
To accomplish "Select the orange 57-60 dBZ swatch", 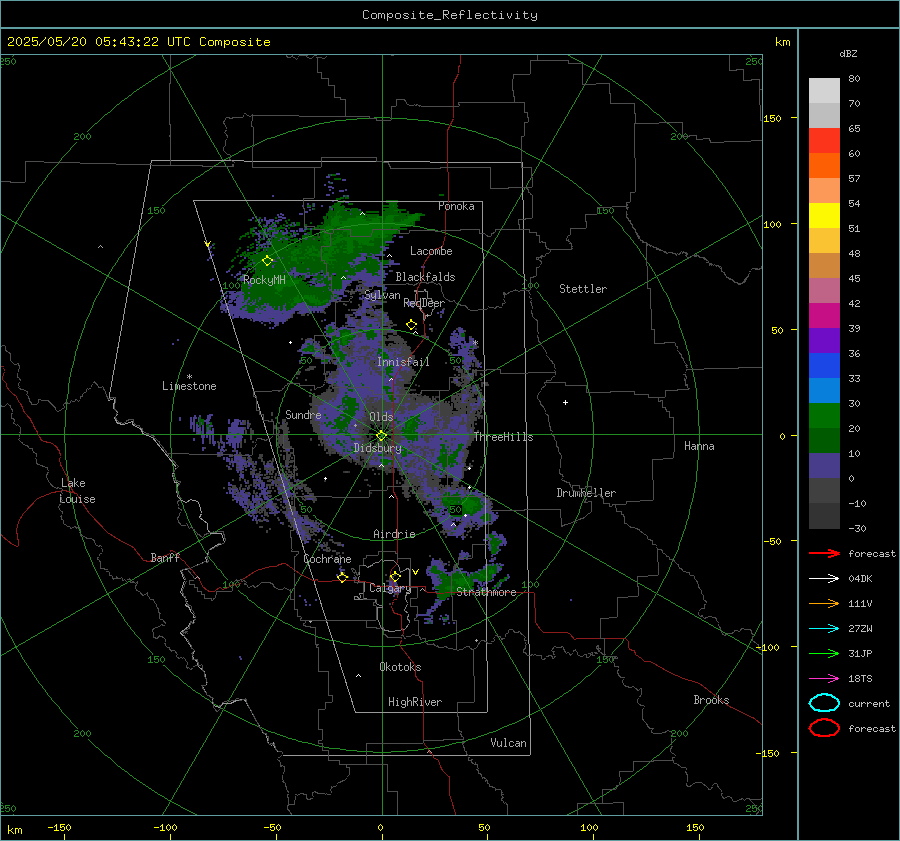I will [824, 166].
